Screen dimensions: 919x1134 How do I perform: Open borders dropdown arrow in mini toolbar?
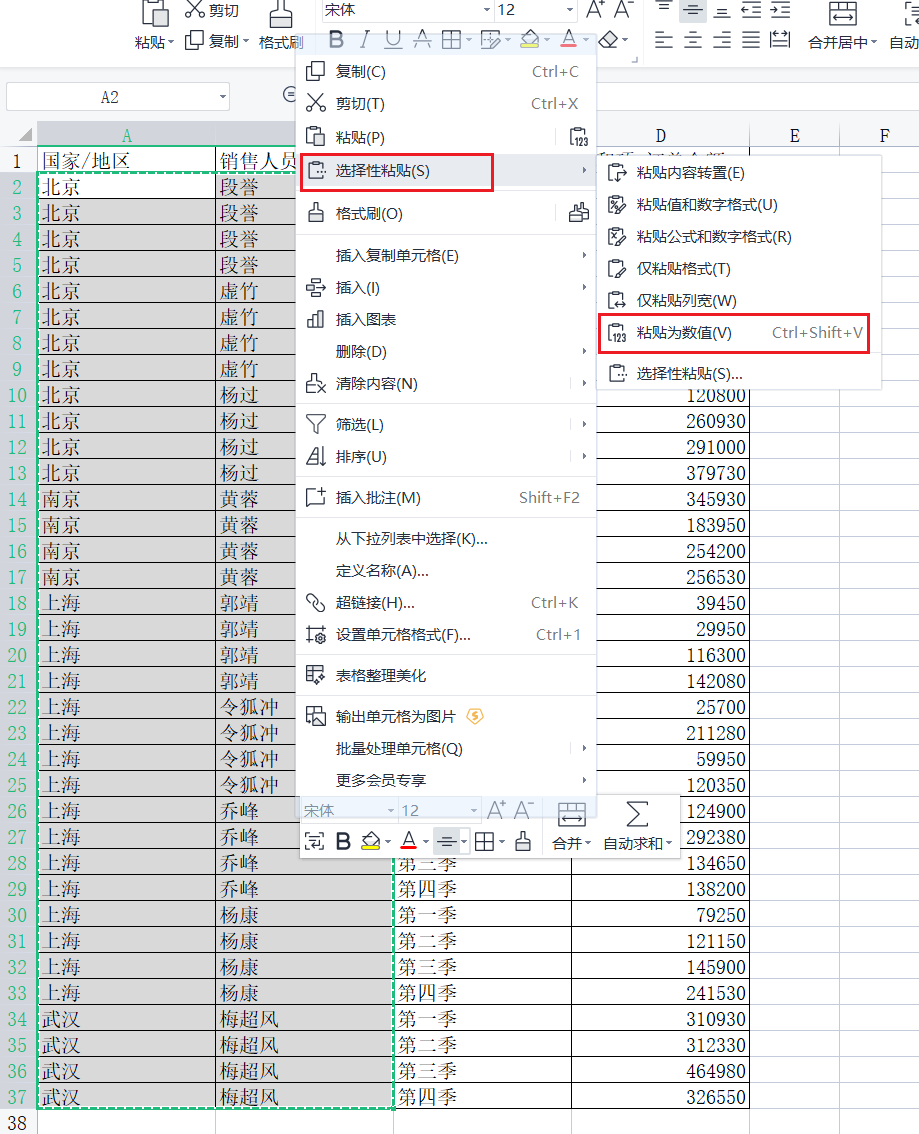501,843
